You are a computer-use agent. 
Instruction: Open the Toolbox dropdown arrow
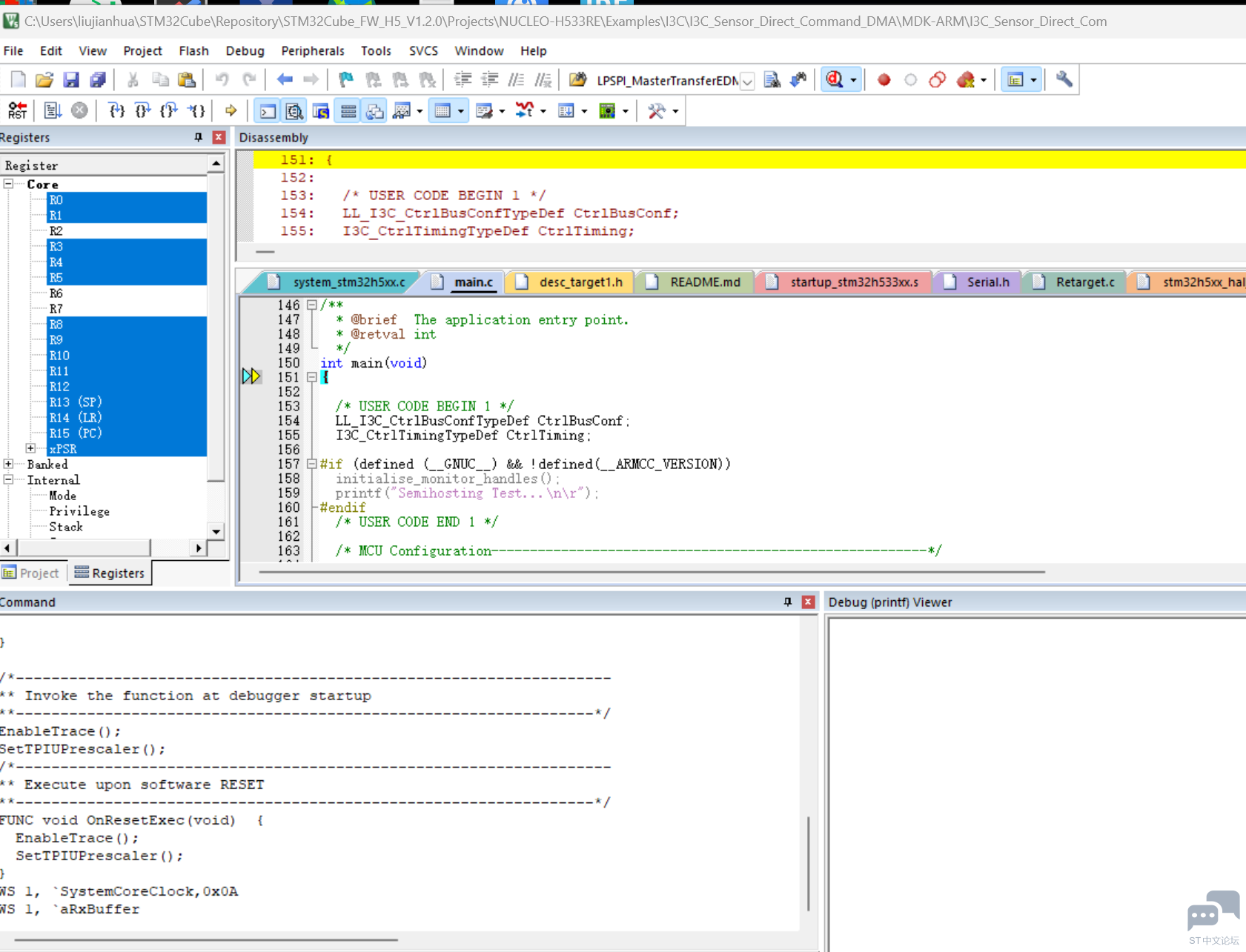click(x=675, y=111)
